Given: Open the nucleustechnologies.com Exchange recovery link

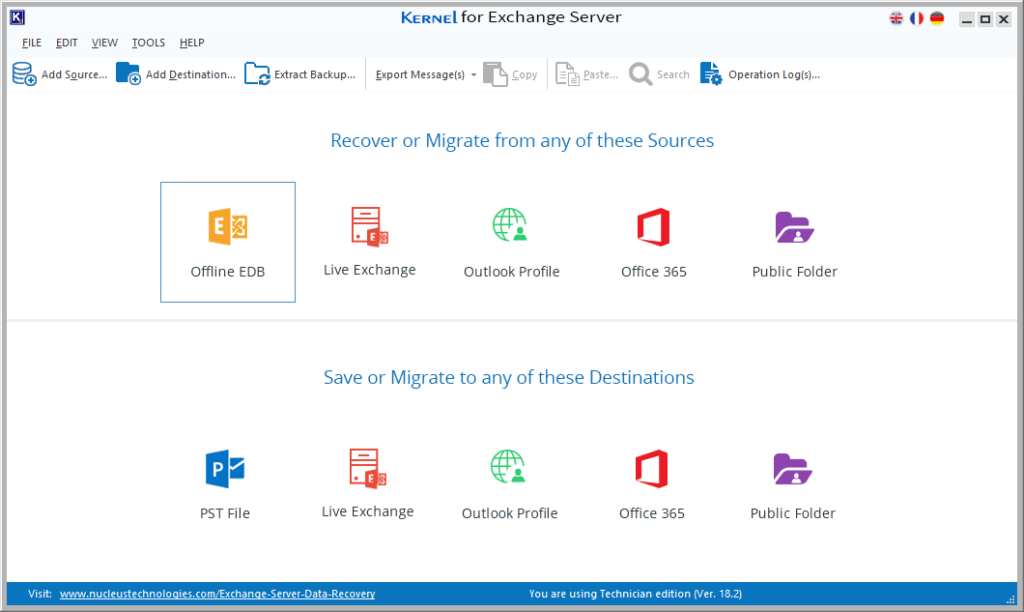Looking at the screenshot, I should click(x=217, y=594).
